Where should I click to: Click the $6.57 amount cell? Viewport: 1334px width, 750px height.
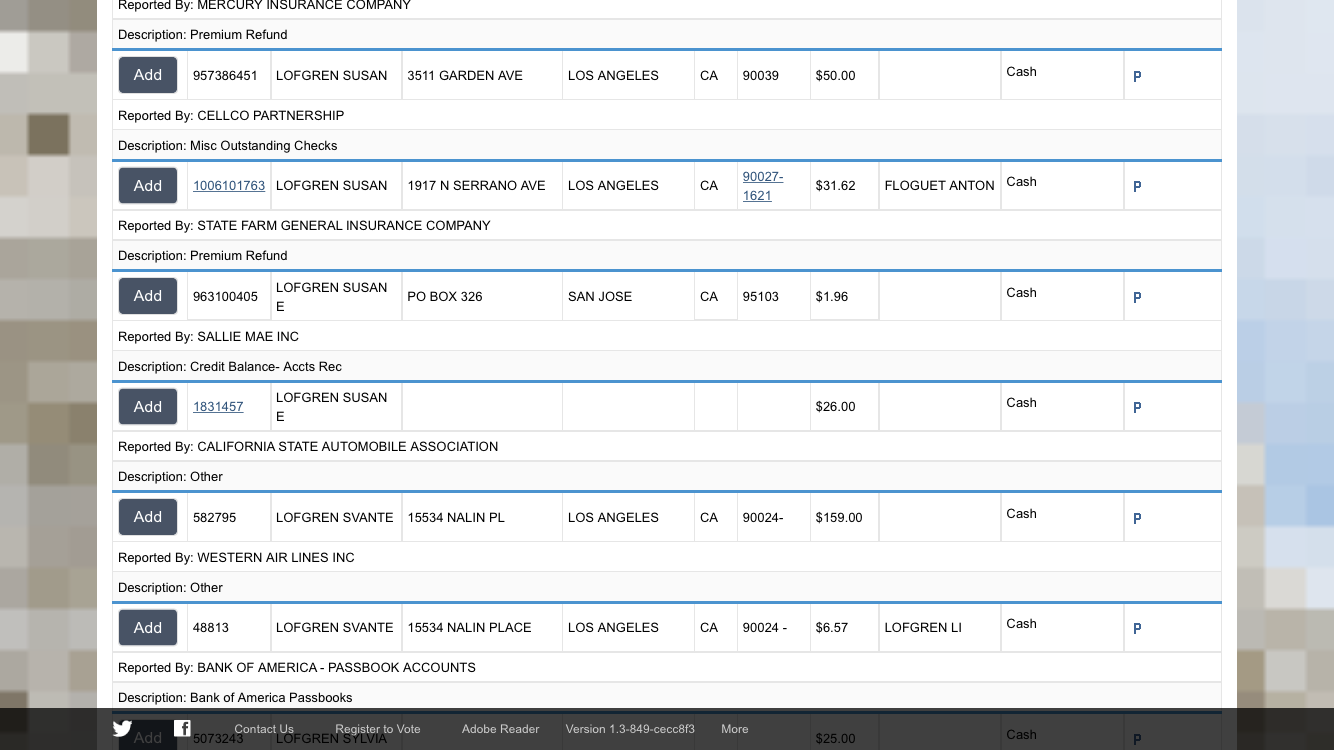click(x=844, y=628)
